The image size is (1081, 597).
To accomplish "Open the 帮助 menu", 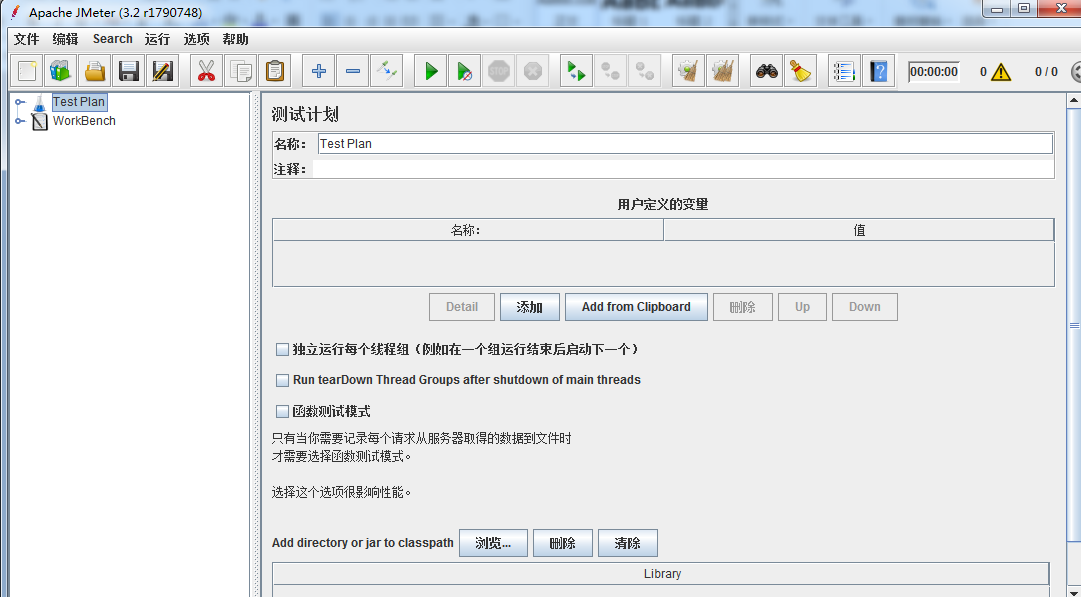I will tap(236, 39).
